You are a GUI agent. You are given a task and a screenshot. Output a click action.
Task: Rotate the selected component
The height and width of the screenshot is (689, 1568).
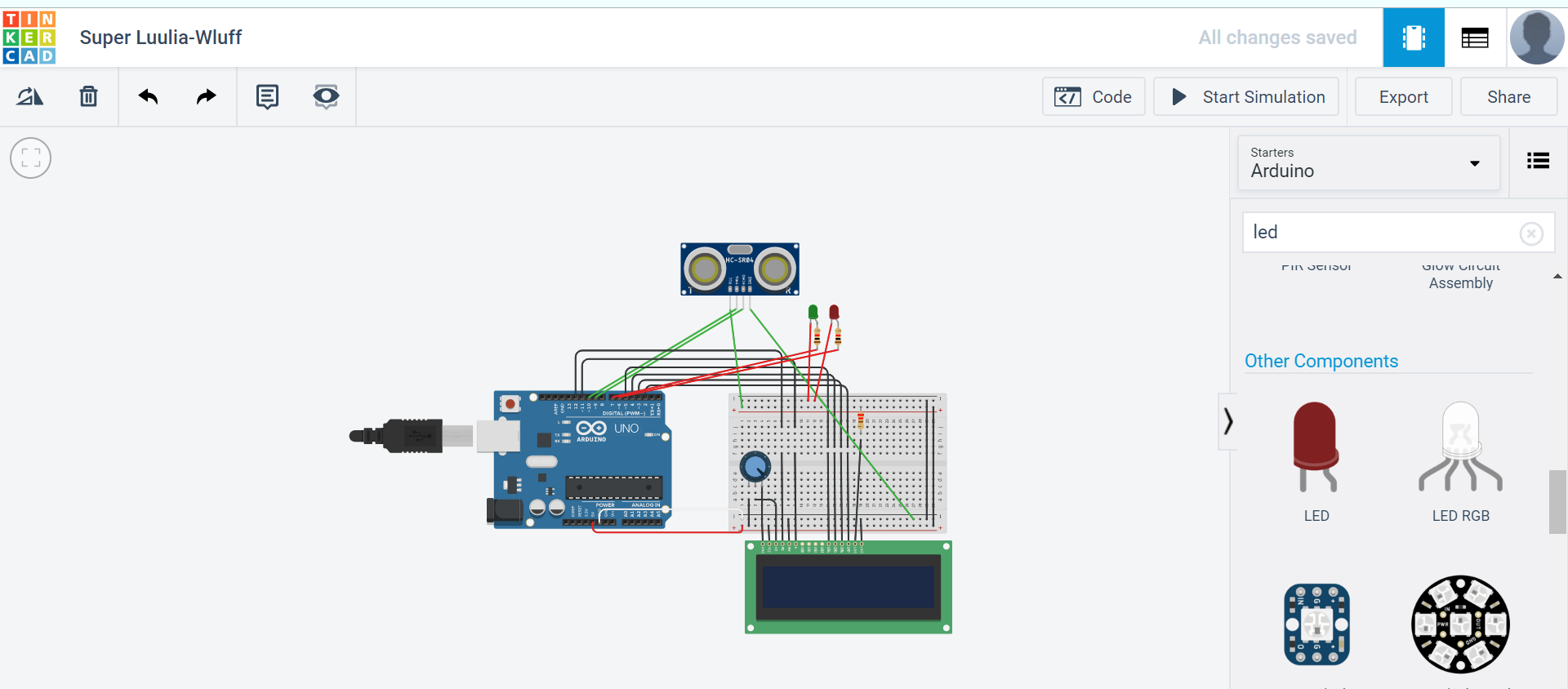(30, 96)
